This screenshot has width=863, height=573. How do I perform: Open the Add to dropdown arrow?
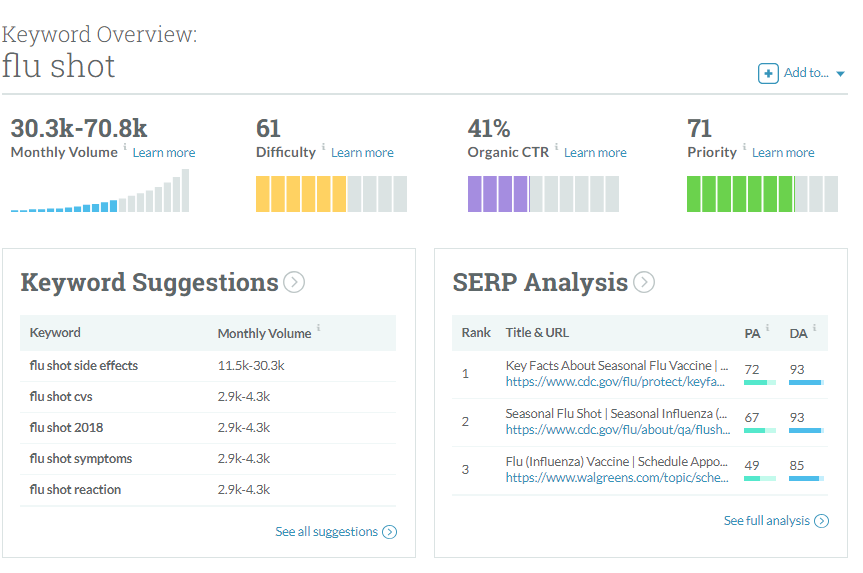pos(840,74)
